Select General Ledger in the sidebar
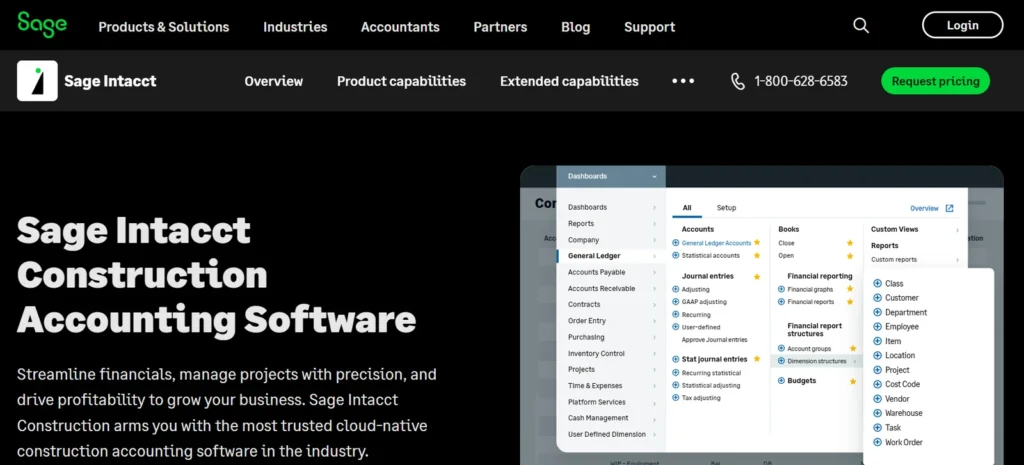1024x465 pixels. (594, 256)
